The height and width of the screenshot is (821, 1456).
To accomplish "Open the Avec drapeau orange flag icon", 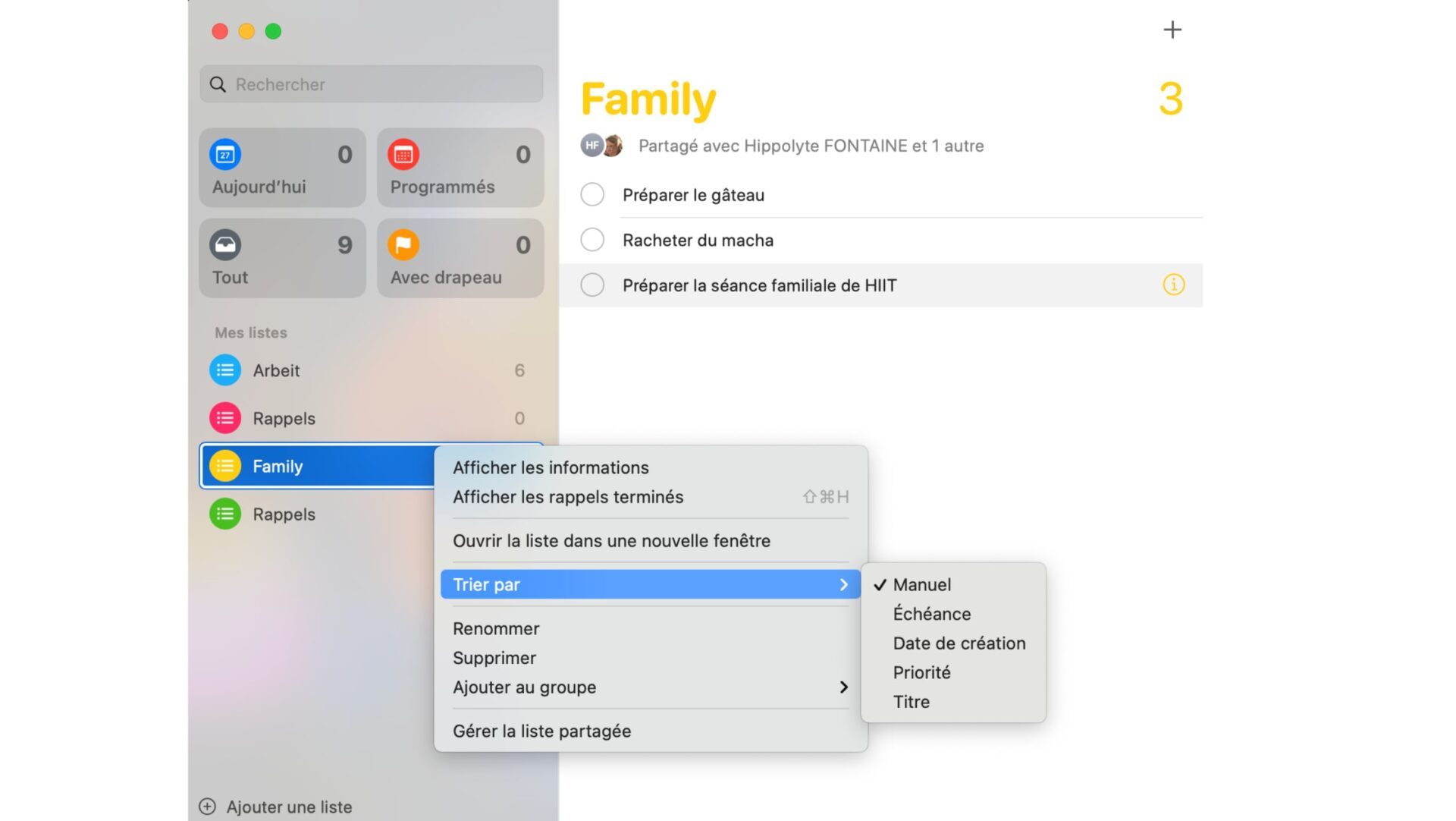I will [x=403, y=245].
